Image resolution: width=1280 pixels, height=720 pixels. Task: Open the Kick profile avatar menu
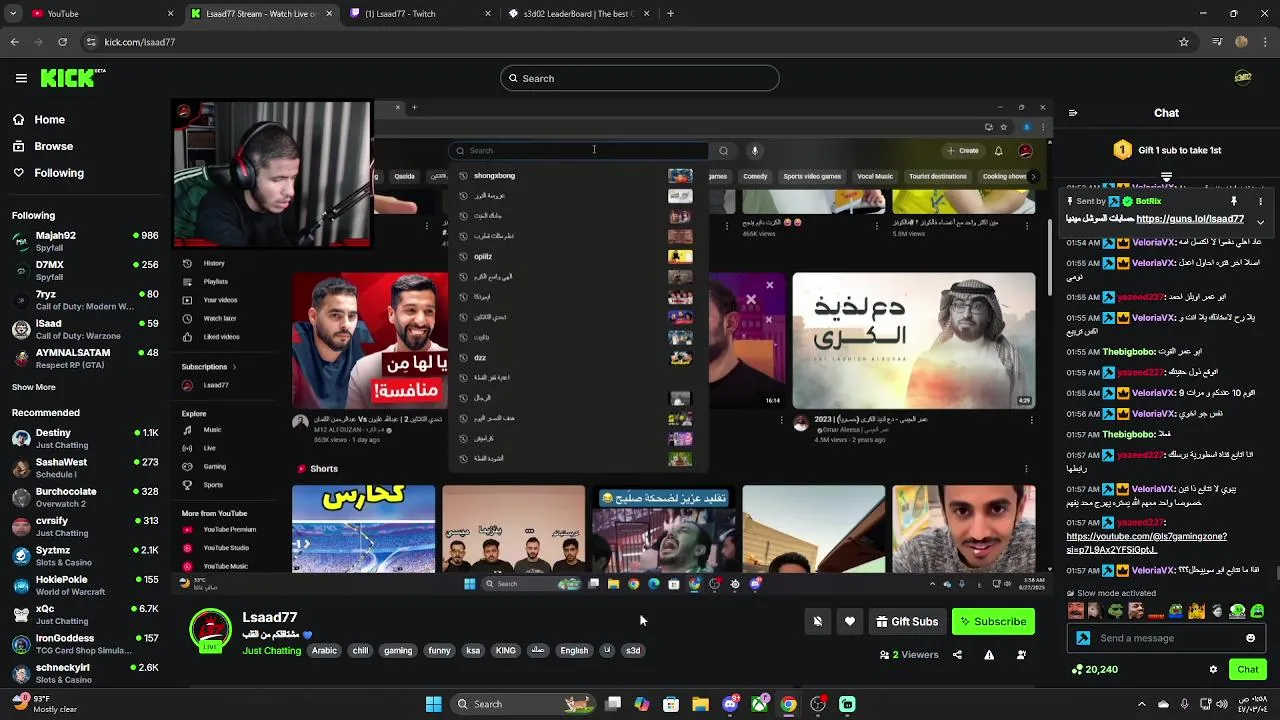[x=1243, y=78]
